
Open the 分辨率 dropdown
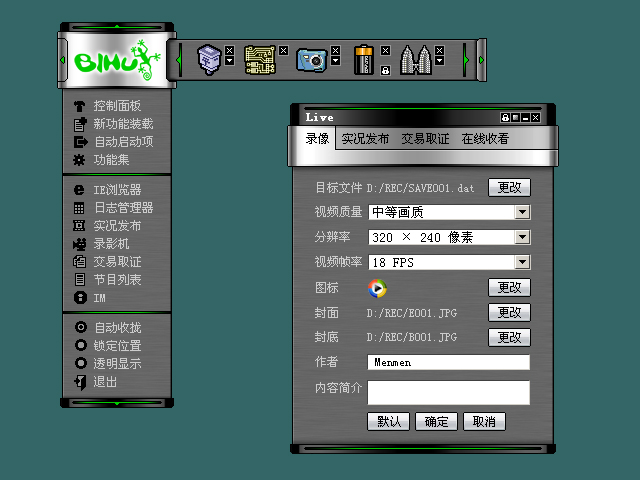click(522, 237)
